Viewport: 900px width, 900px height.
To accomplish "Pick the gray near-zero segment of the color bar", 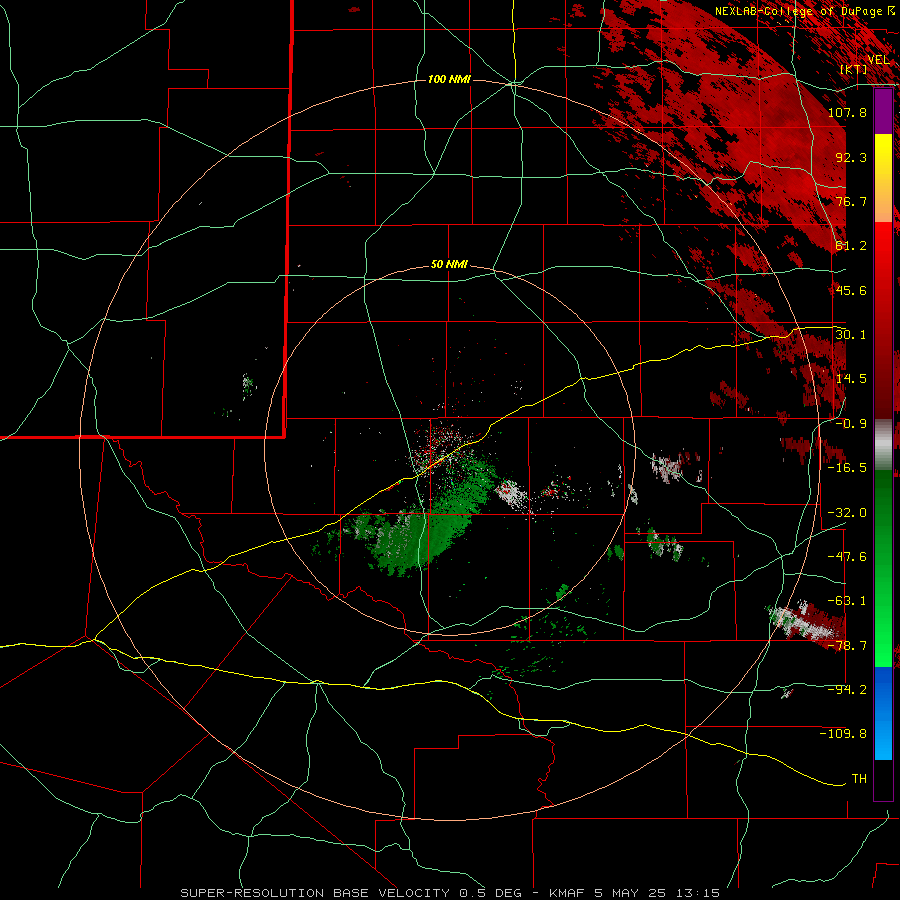I will tap(883, 445).
